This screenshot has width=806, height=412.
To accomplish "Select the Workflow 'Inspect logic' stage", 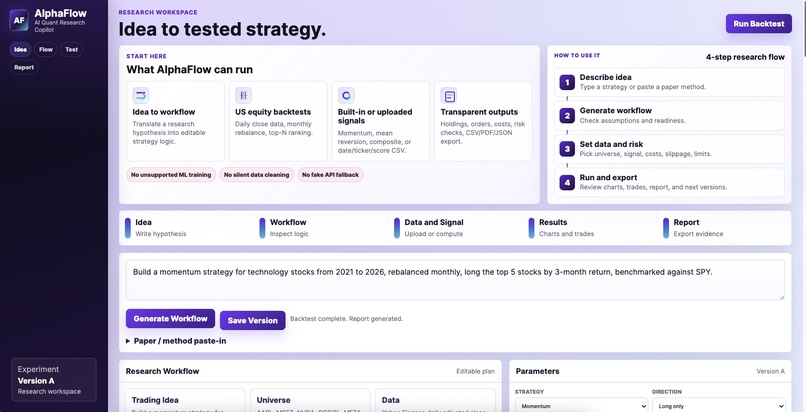I will pyautogui.click(x=321, y=228).
